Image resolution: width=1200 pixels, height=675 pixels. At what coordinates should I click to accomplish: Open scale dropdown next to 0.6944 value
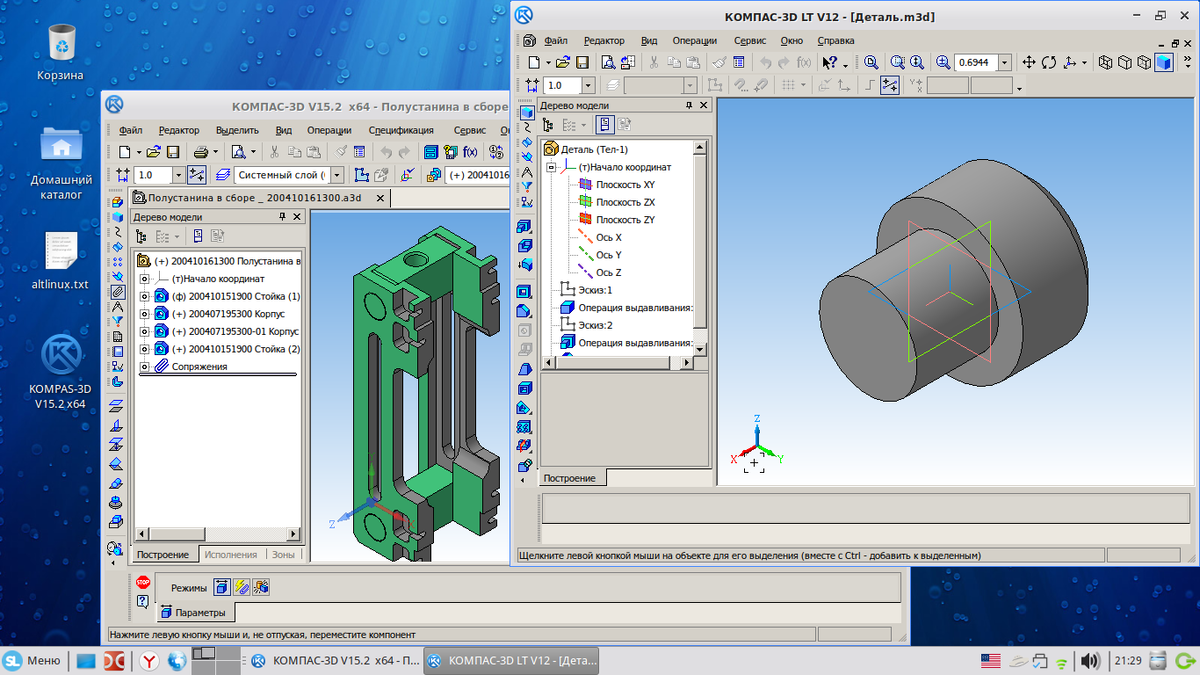tap(1005, 62)
